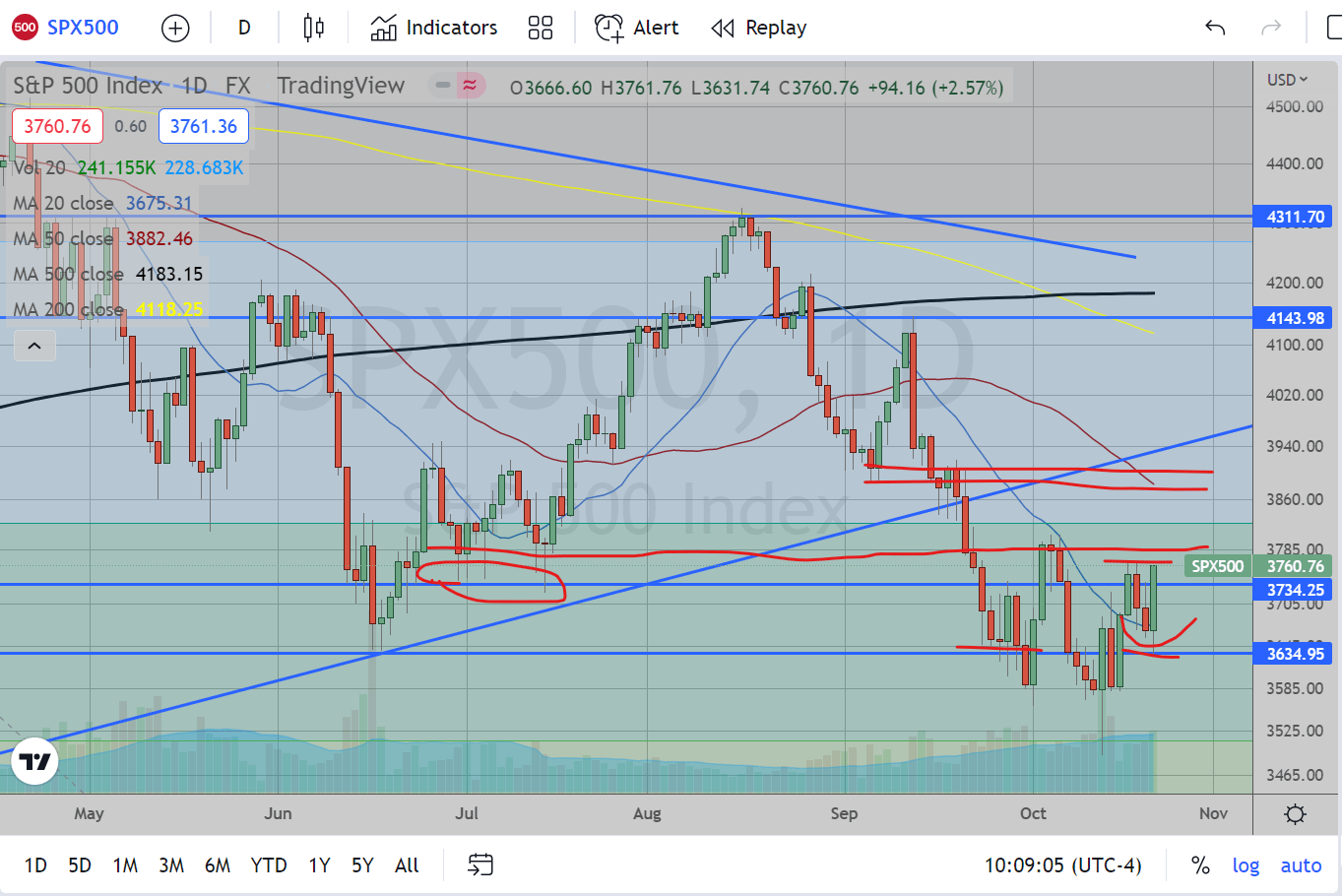This screenshot has height=896, width=1342.
Task: Open the go-to-date calendar icon
Action: pyautogui.click(x=480, y=865)
